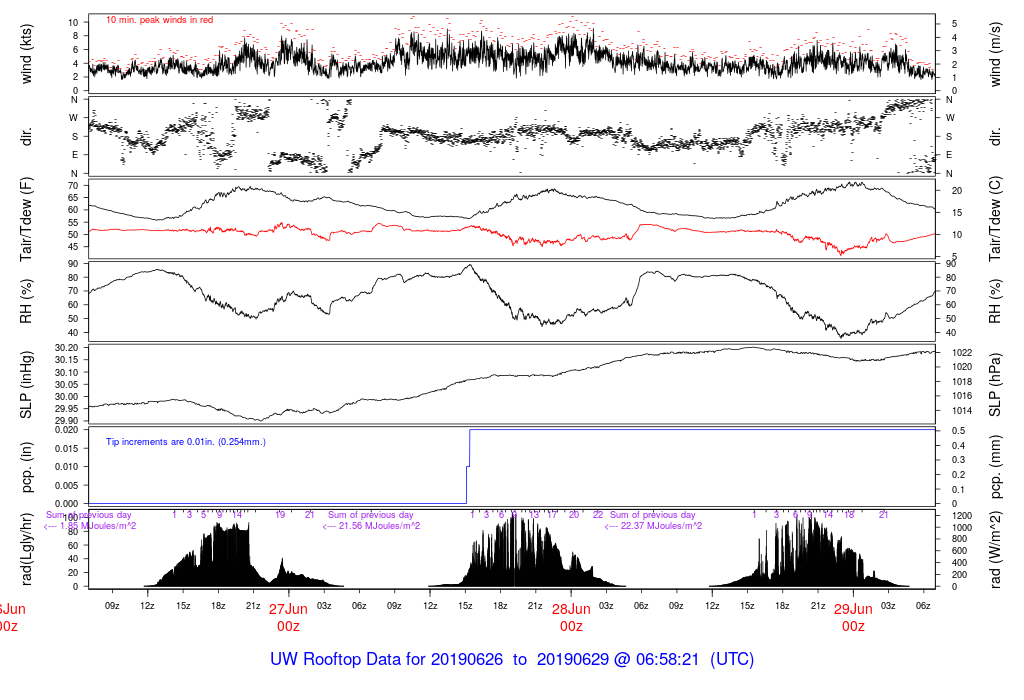
Task: Click the '30.00' pressure tick label
Action: [66, 397]
